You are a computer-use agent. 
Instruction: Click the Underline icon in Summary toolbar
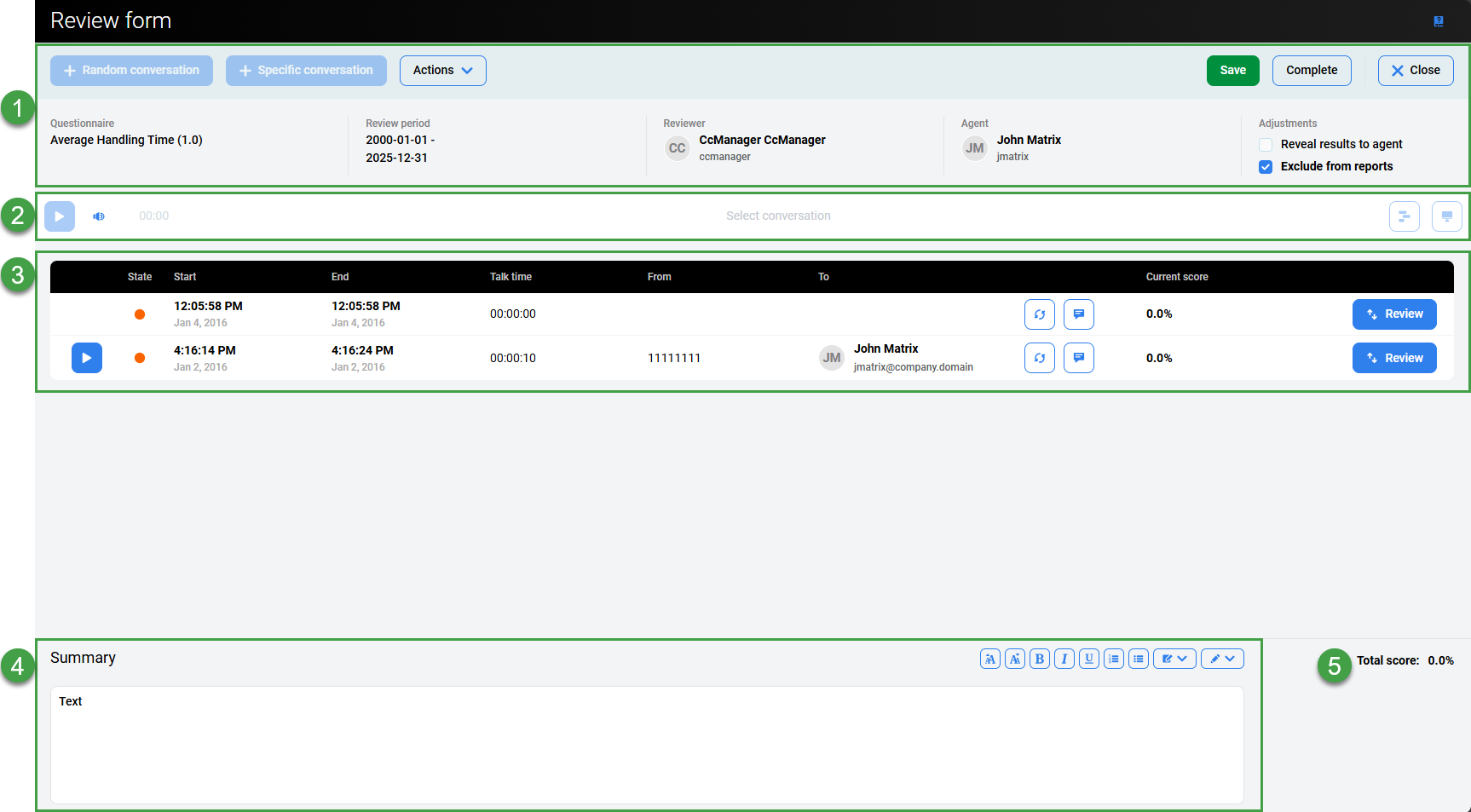(1088, 659)
